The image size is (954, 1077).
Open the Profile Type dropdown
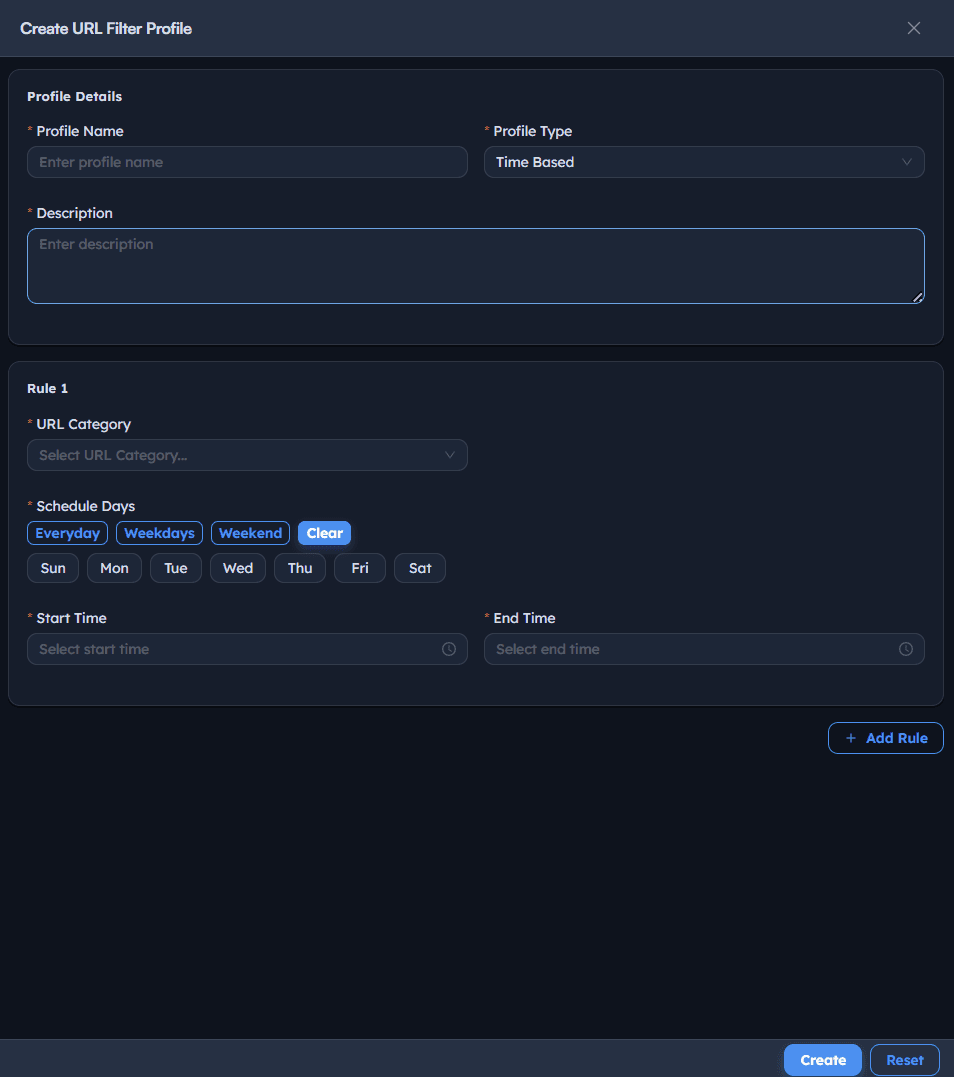pos(704,162)
